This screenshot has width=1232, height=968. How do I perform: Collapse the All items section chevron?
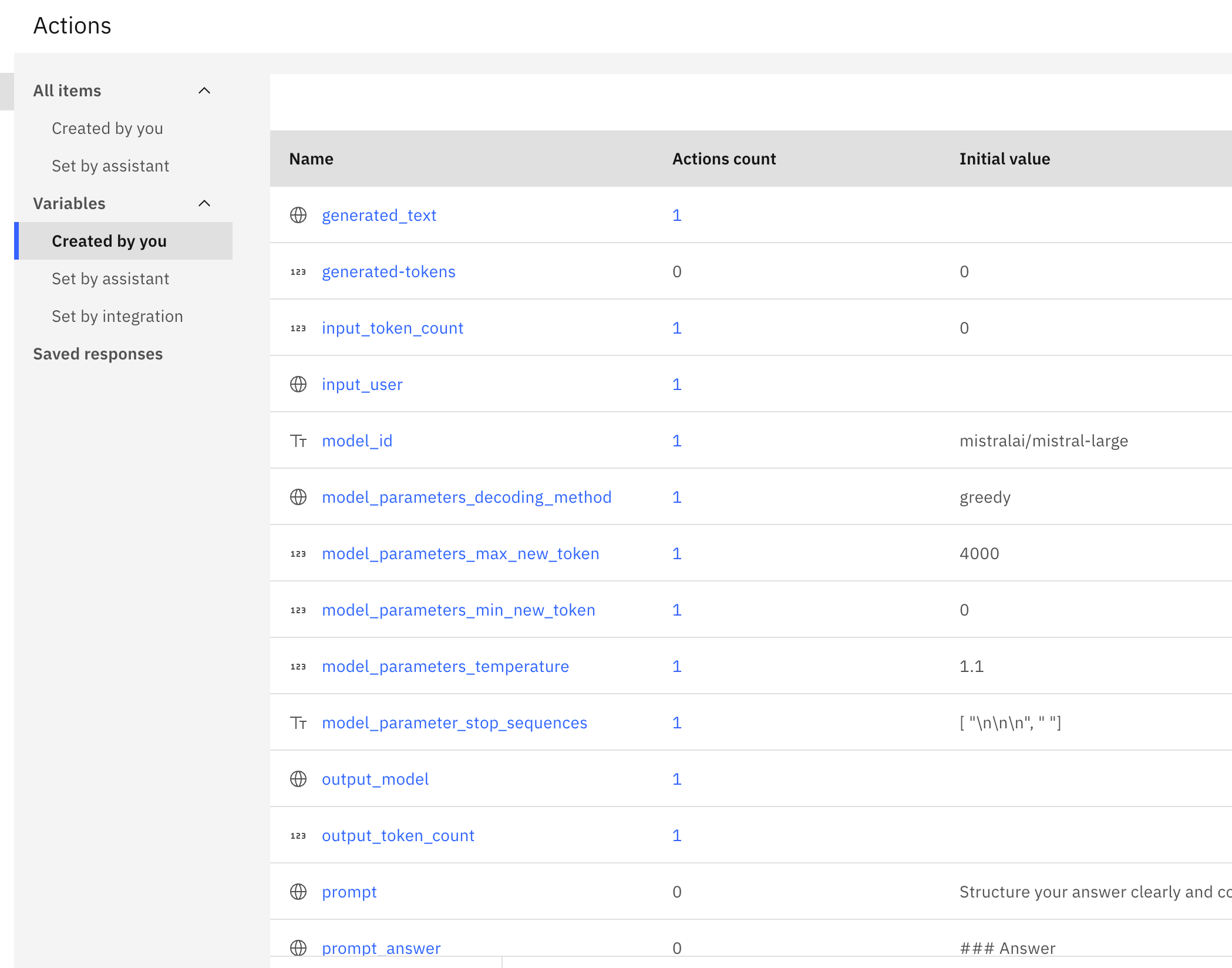click(x=204, y=90)
